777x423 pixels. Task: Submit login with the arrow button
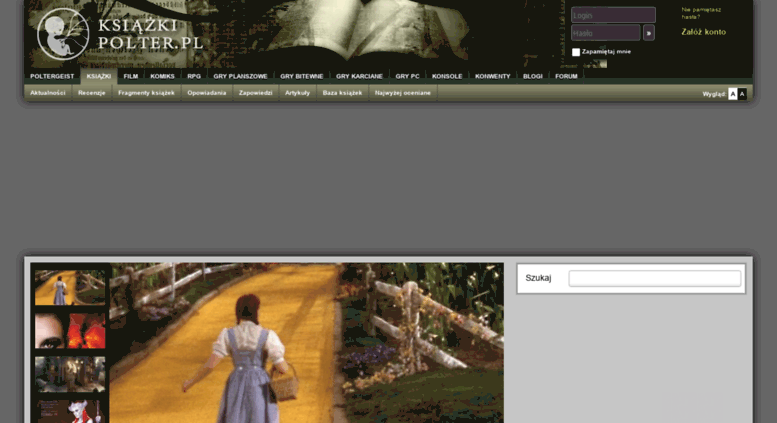coord(649,33)
